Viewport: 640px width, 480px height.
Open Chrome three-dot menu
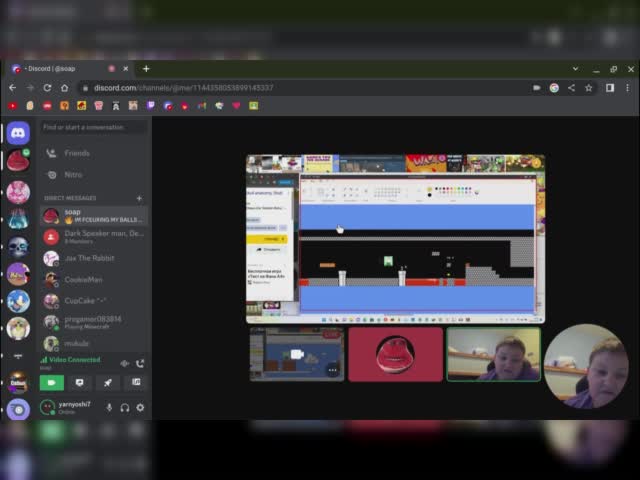(627, 88)
